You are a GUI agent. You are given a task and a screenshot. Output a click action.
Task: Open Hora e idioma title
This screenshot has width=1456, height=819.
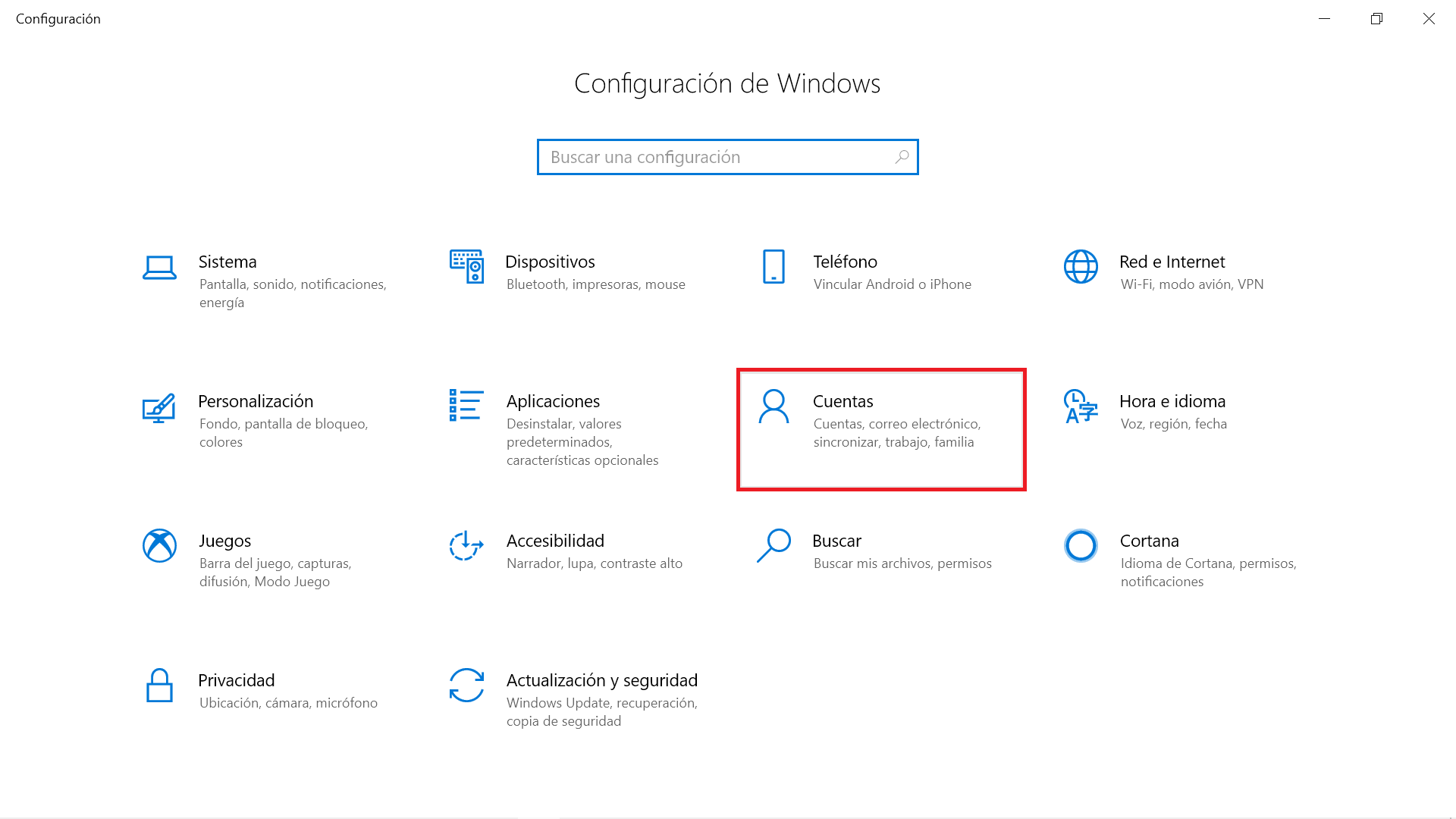1172,401
